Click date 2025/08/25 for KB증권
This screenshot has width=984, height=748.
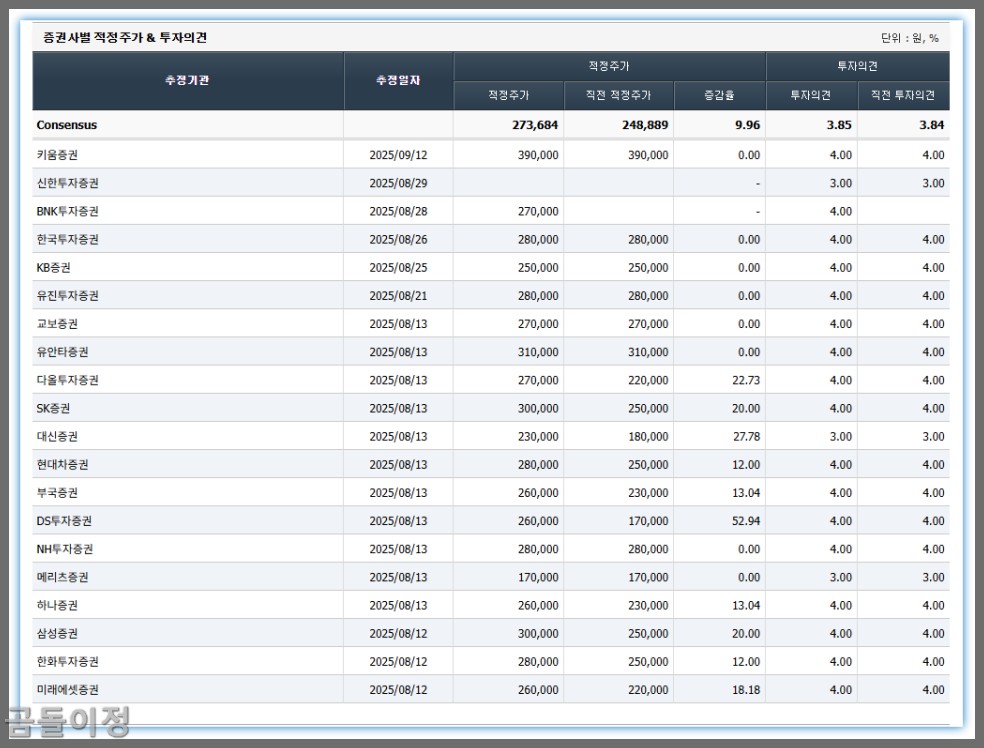[398, 268]
